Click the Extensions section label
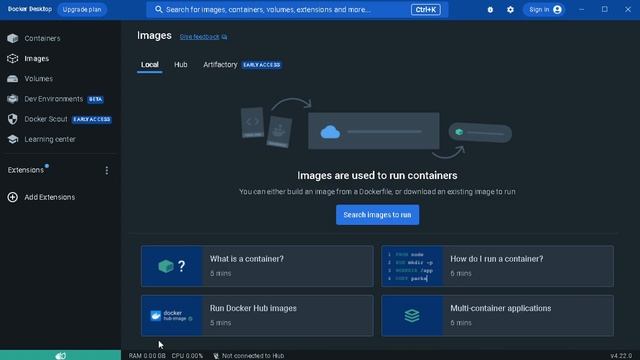Screen dimensions: 640x360 click(x=25, y=170)
